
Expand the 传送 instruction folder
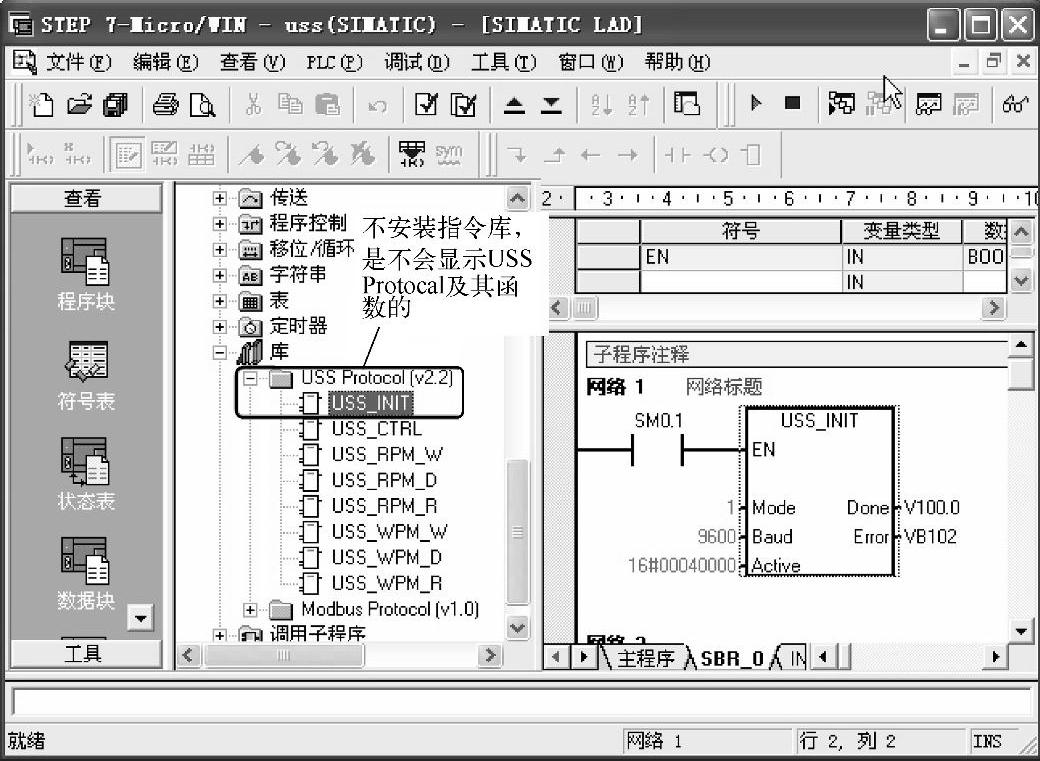(x=220, y=198)
